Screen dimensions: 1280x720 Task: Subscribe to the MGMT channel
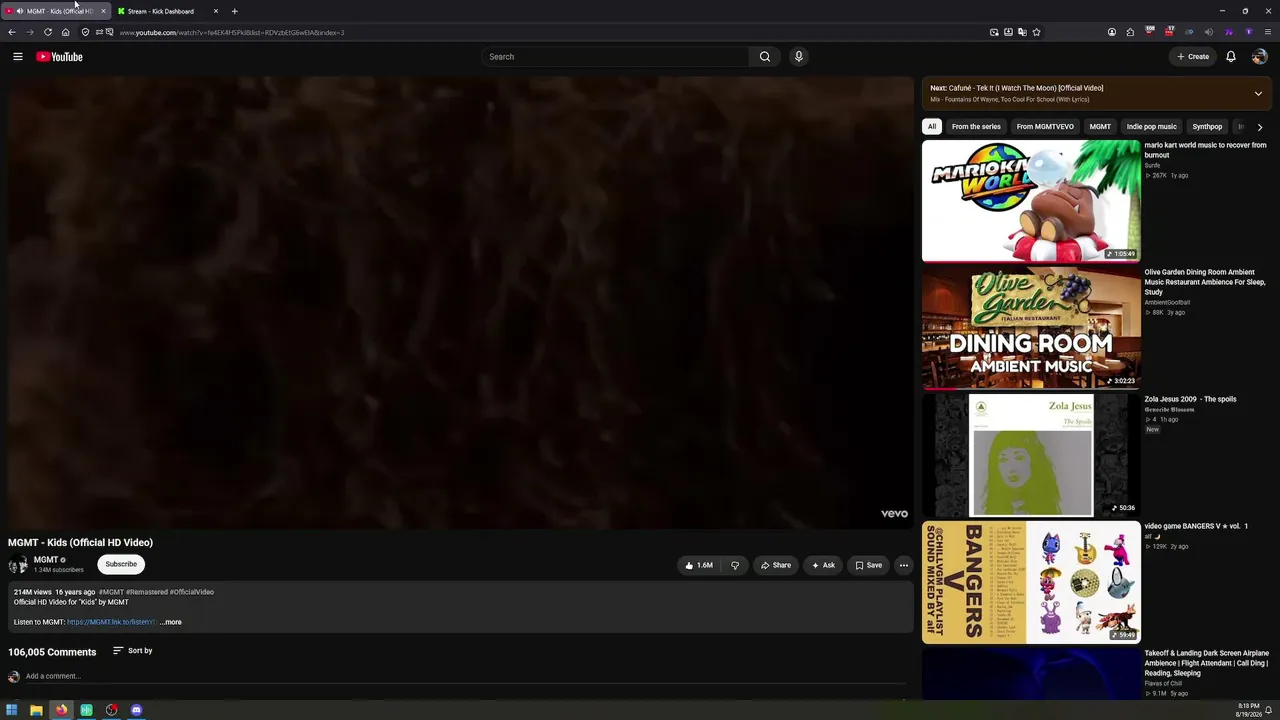point(121,564)
